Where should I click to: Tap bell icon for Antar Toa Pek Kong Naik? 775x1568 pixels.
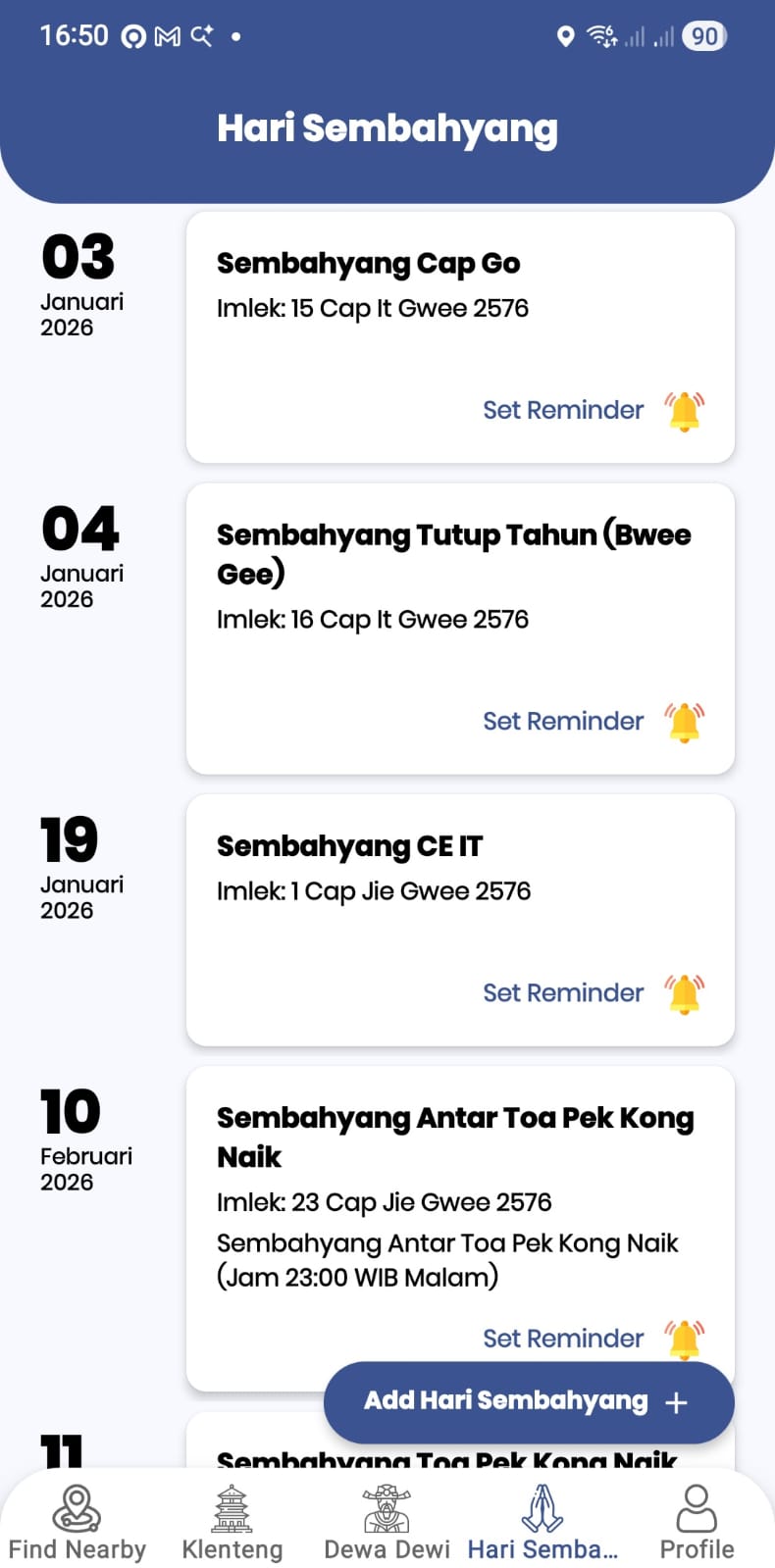685,1338
